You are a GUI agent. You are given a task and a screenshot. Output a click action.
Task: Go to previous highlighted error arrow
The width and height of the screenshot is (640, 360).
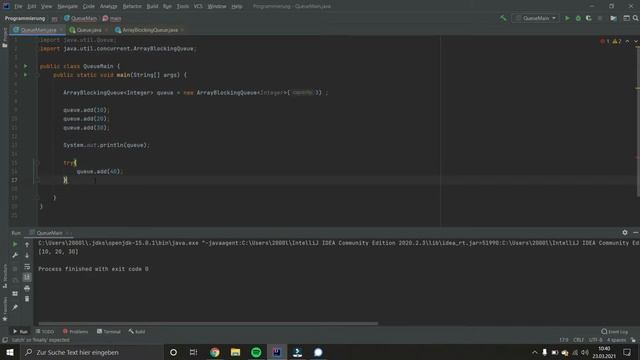coord(627,41)
